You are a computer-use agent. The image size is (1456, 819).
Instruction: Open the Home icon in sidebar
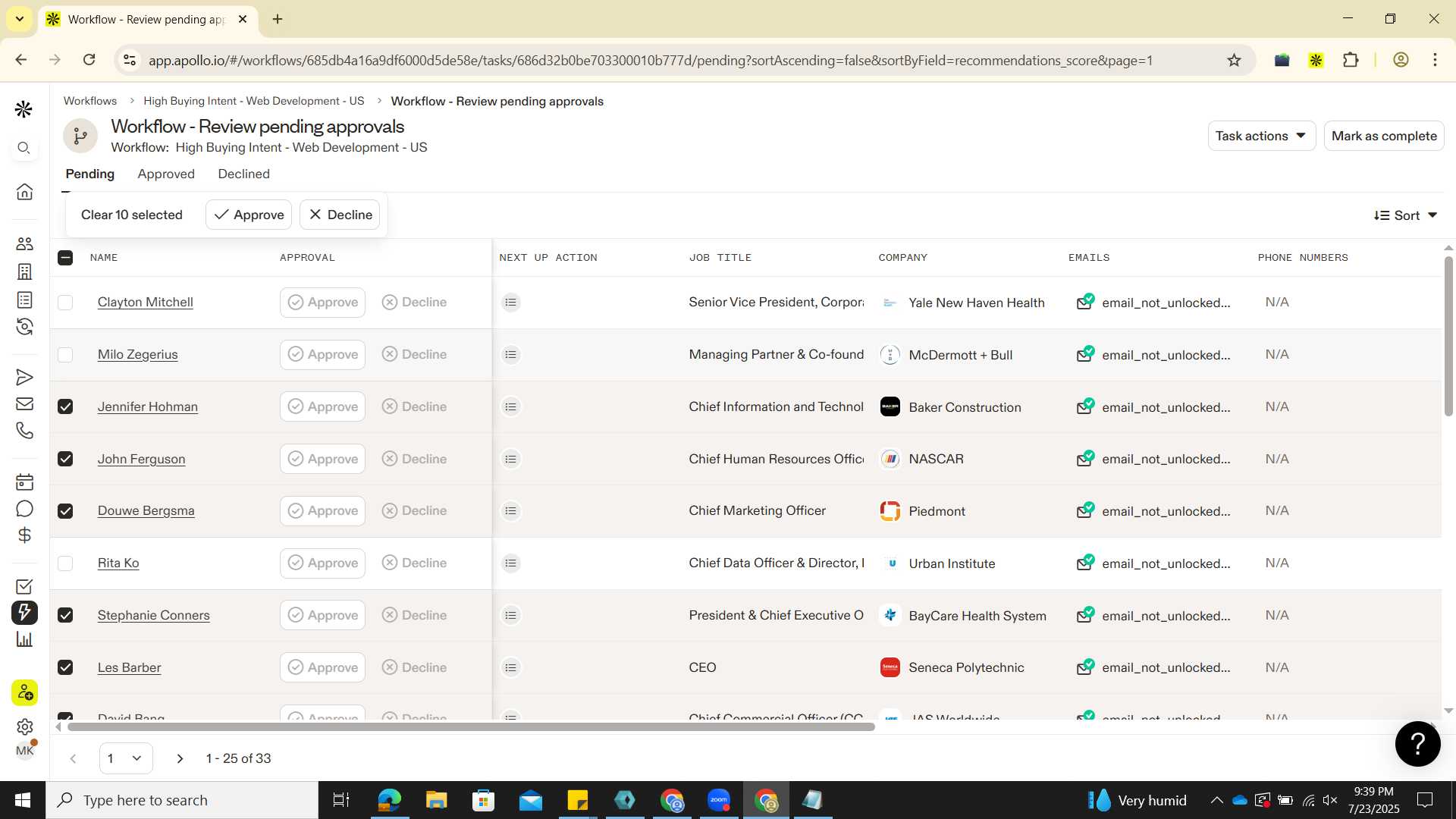pyautogui.click(x=24, y=191)
